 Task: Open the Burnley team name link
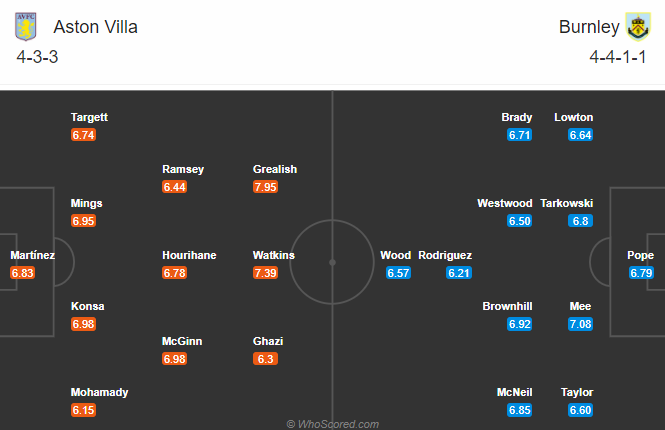[x=589, y=27]
